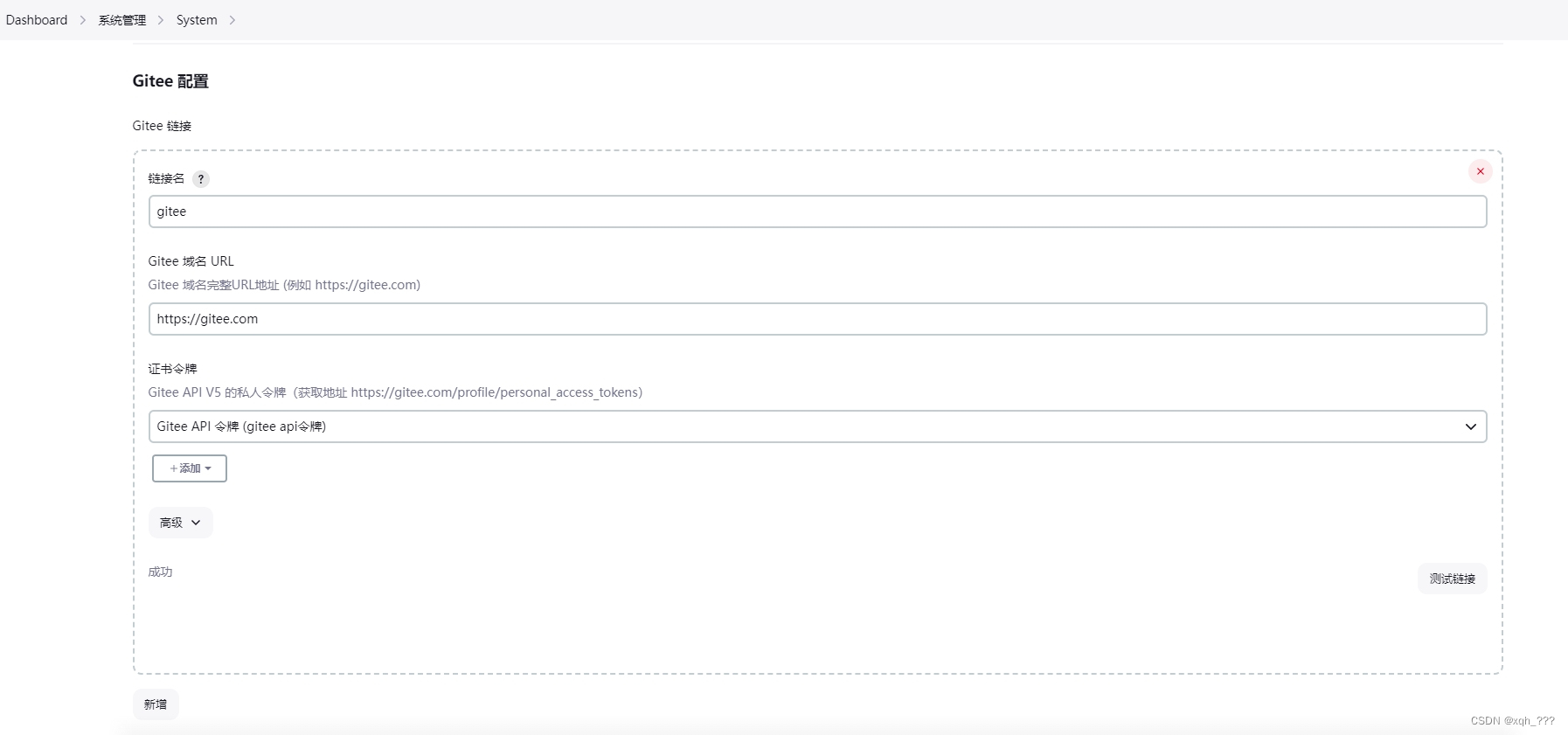Click System breadcrumb item
The width and height of the screenshot is (1568, 735).
(x=197, y=20)
